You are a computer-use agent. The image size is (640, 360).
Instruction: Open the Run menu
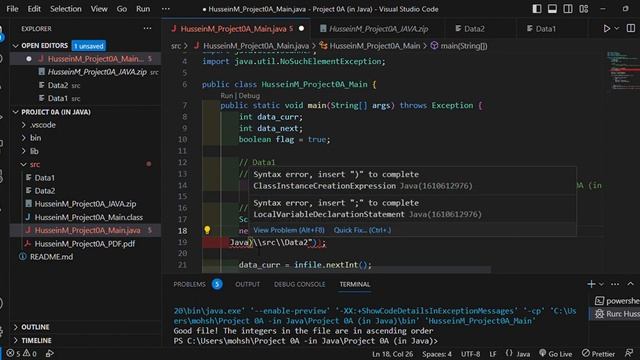143,9
